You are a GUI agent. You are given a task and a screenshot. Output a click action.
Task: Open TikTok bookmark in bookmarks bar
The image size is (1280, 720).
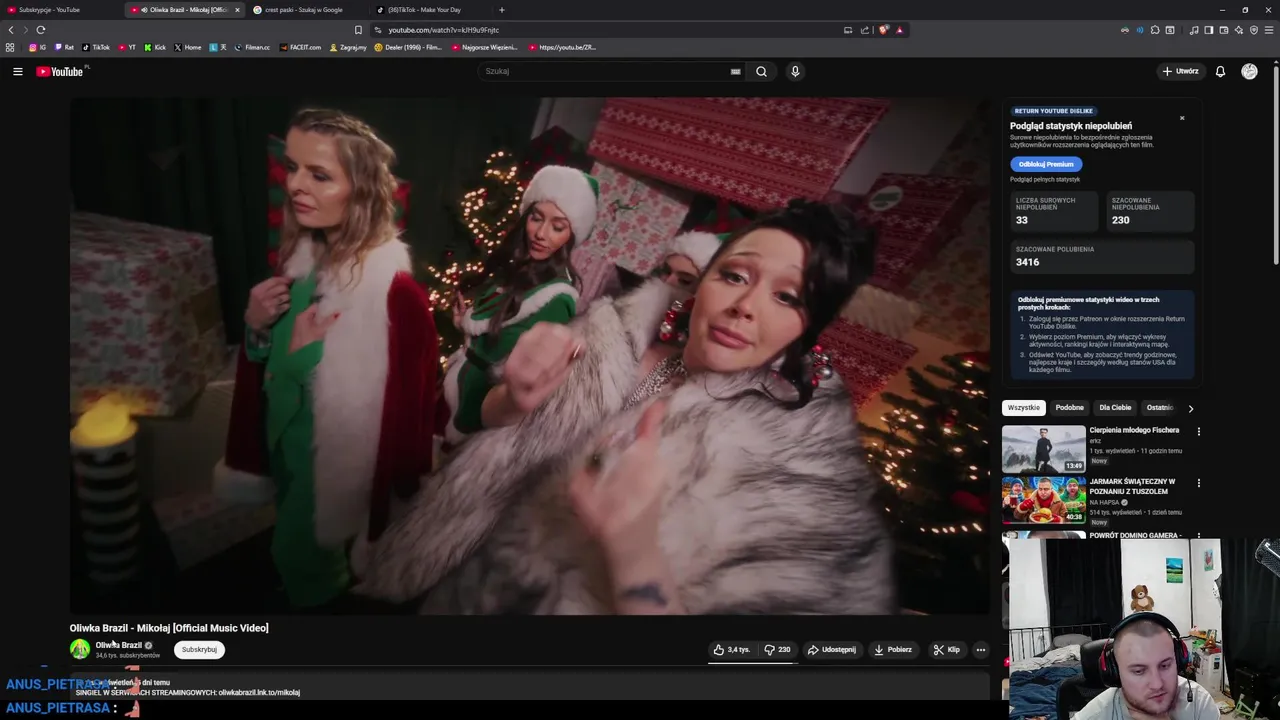click(96, 47)
